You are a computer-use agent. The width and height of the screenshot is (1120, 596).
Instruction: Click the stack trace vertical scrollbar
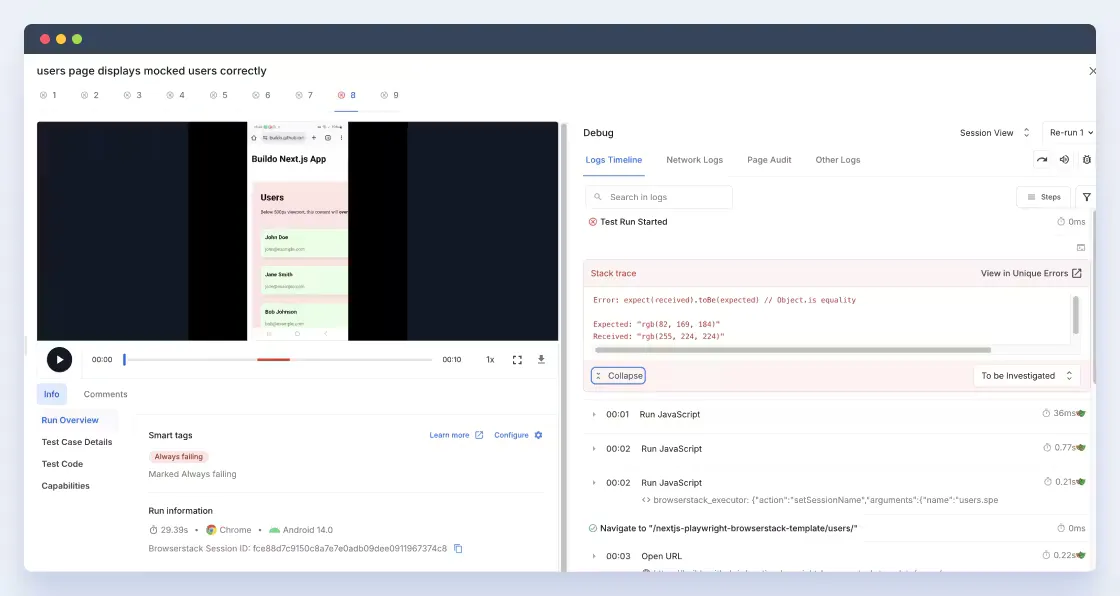[1076, 314]
